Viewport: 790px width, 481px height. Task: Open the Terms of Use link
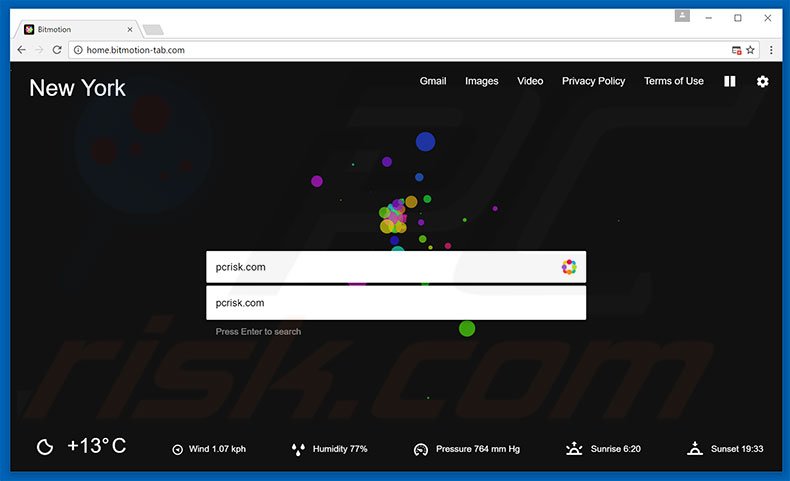coord(674,81)
